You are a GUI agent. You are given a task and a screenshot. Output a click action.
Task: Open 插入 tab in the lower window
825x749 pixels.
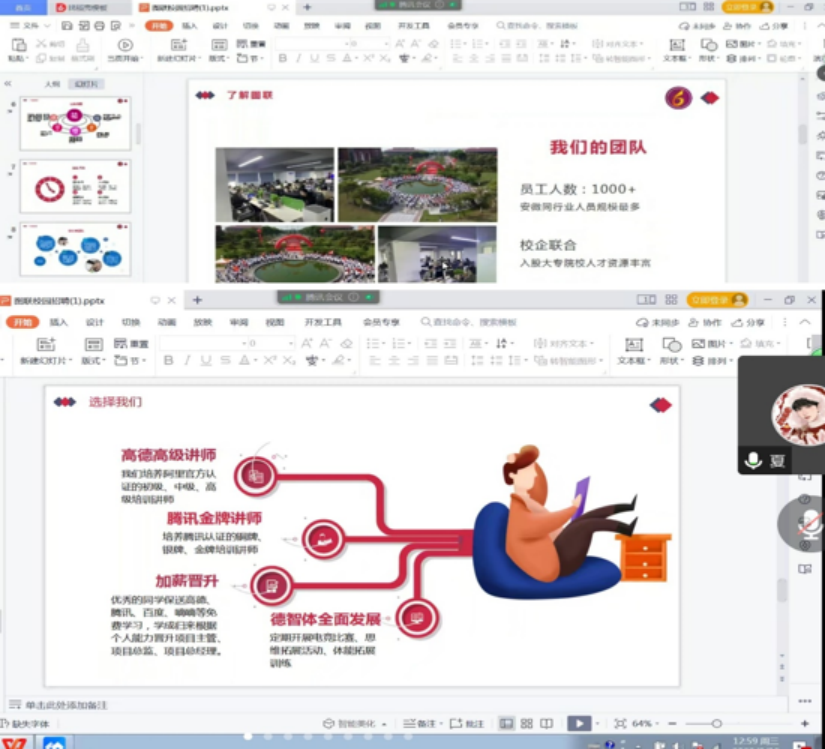58,322
